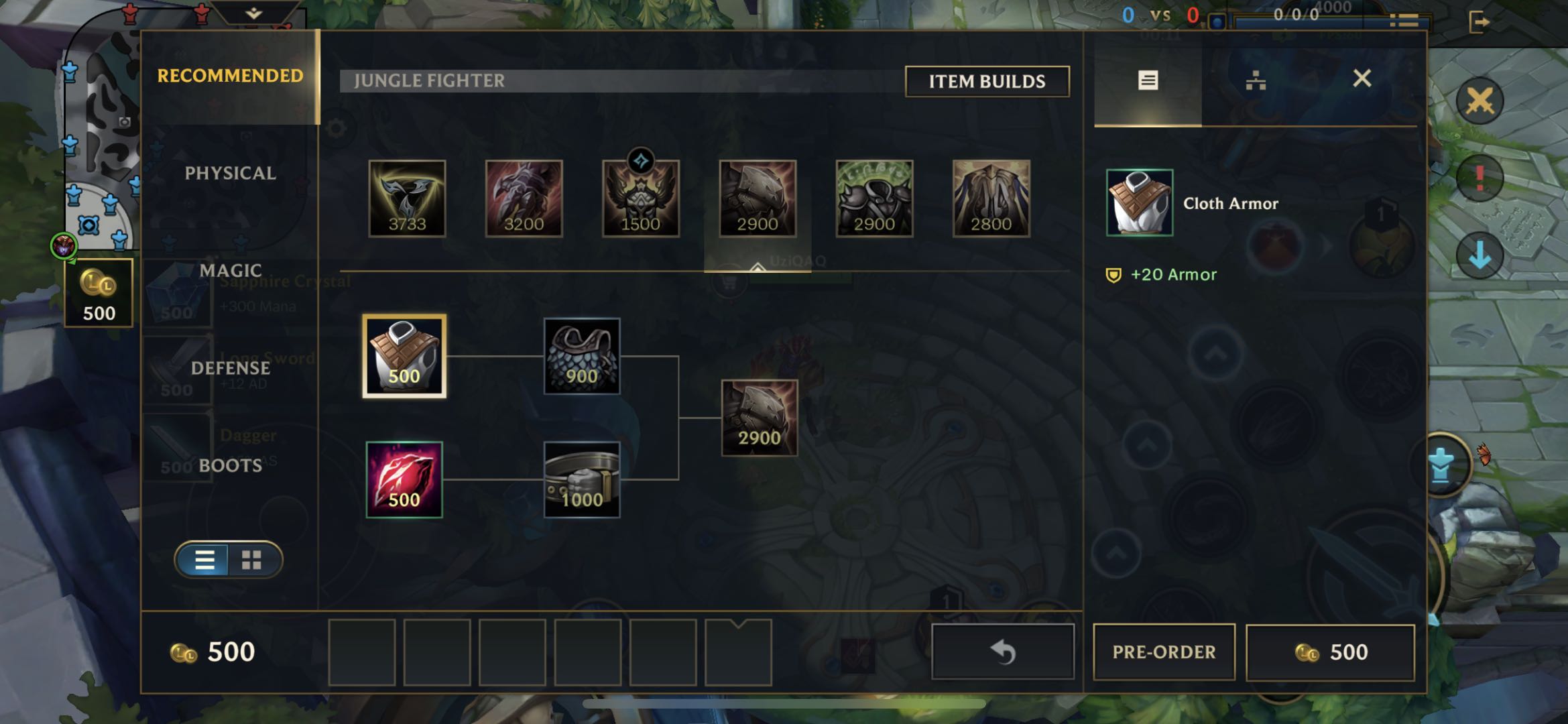This screenshot has height=724, width=1568.
Task: Select the 3200 gold claw item icon
Action: [x=524, y=198]
